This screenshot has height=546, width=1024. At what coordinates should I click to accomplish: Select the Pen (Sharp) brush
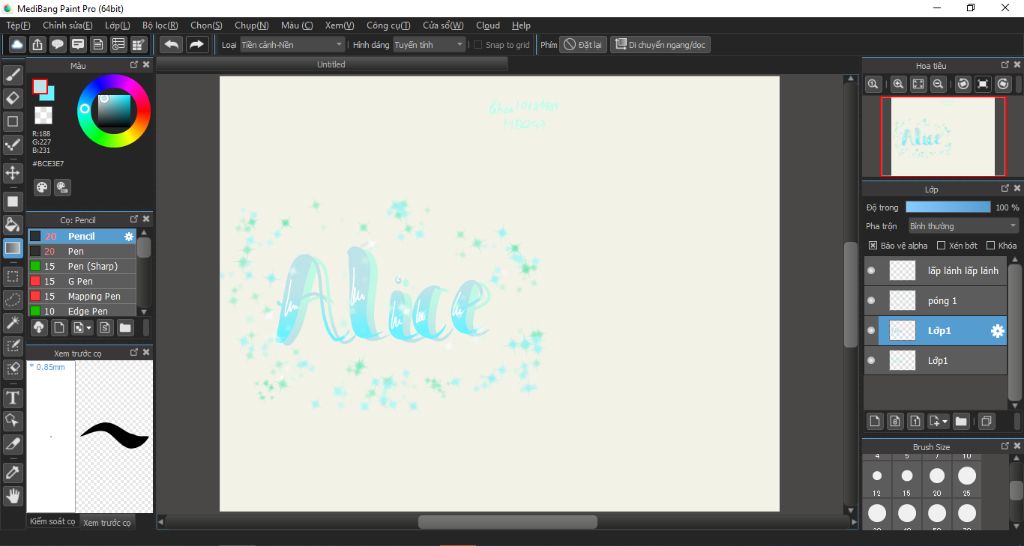pyautogui.click(x=82, y=266)
